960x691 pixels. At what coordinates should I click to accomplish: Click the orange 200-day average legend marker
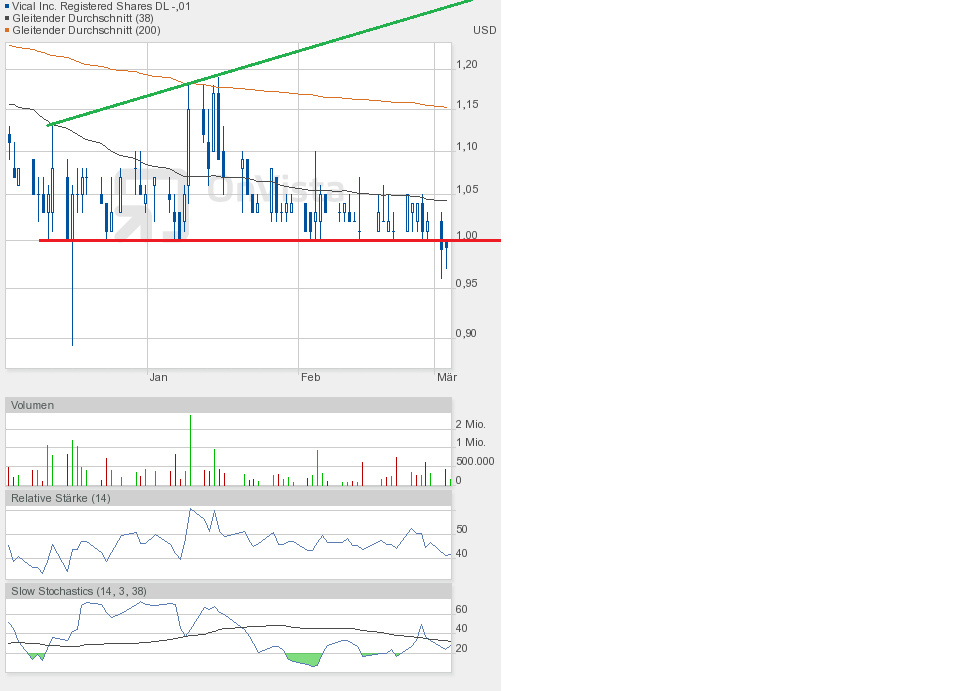pyautogui.click(x=7, y=30)
